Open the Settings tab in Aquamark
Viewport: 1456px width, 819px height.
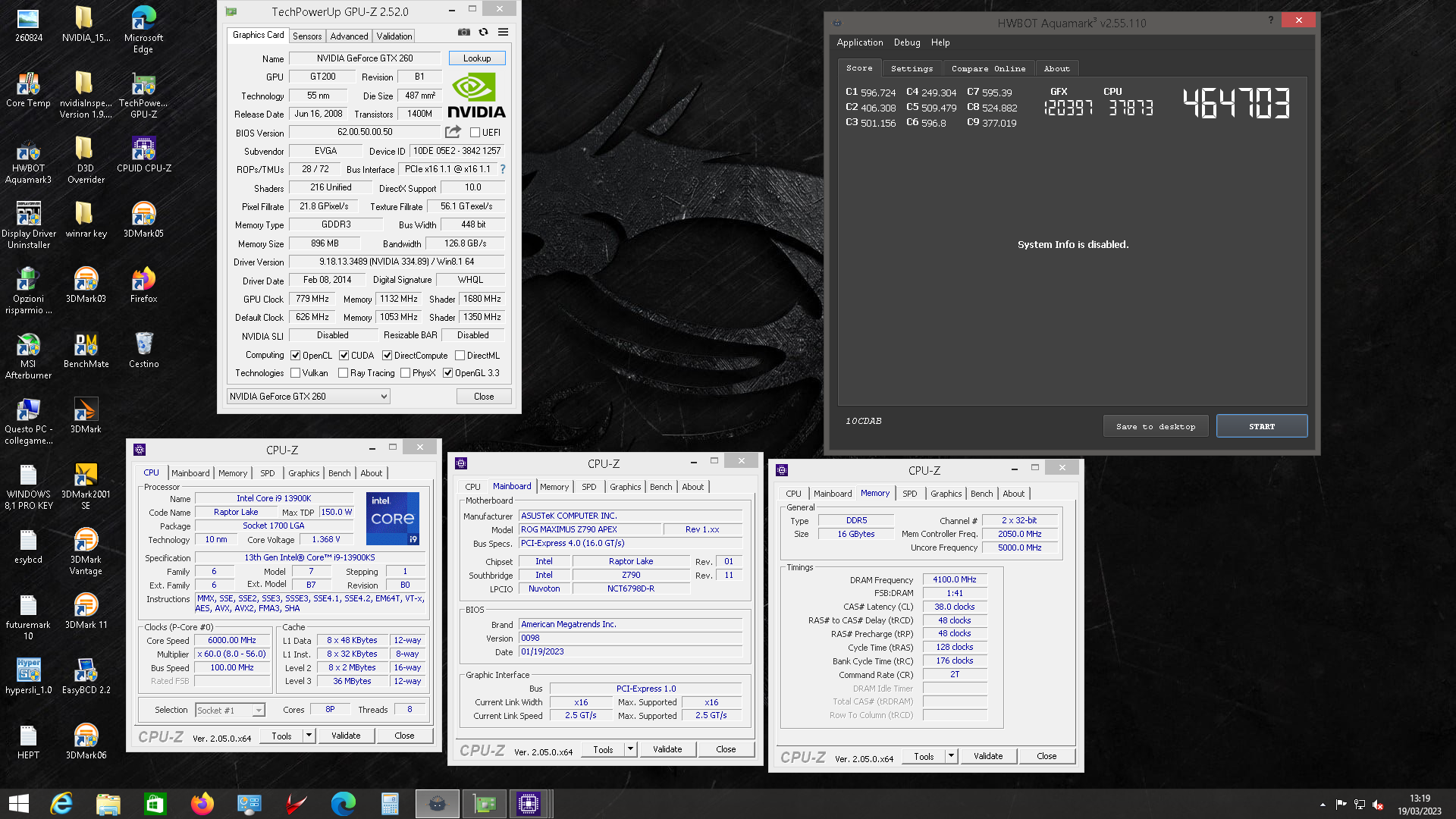(x=912, y=69)
